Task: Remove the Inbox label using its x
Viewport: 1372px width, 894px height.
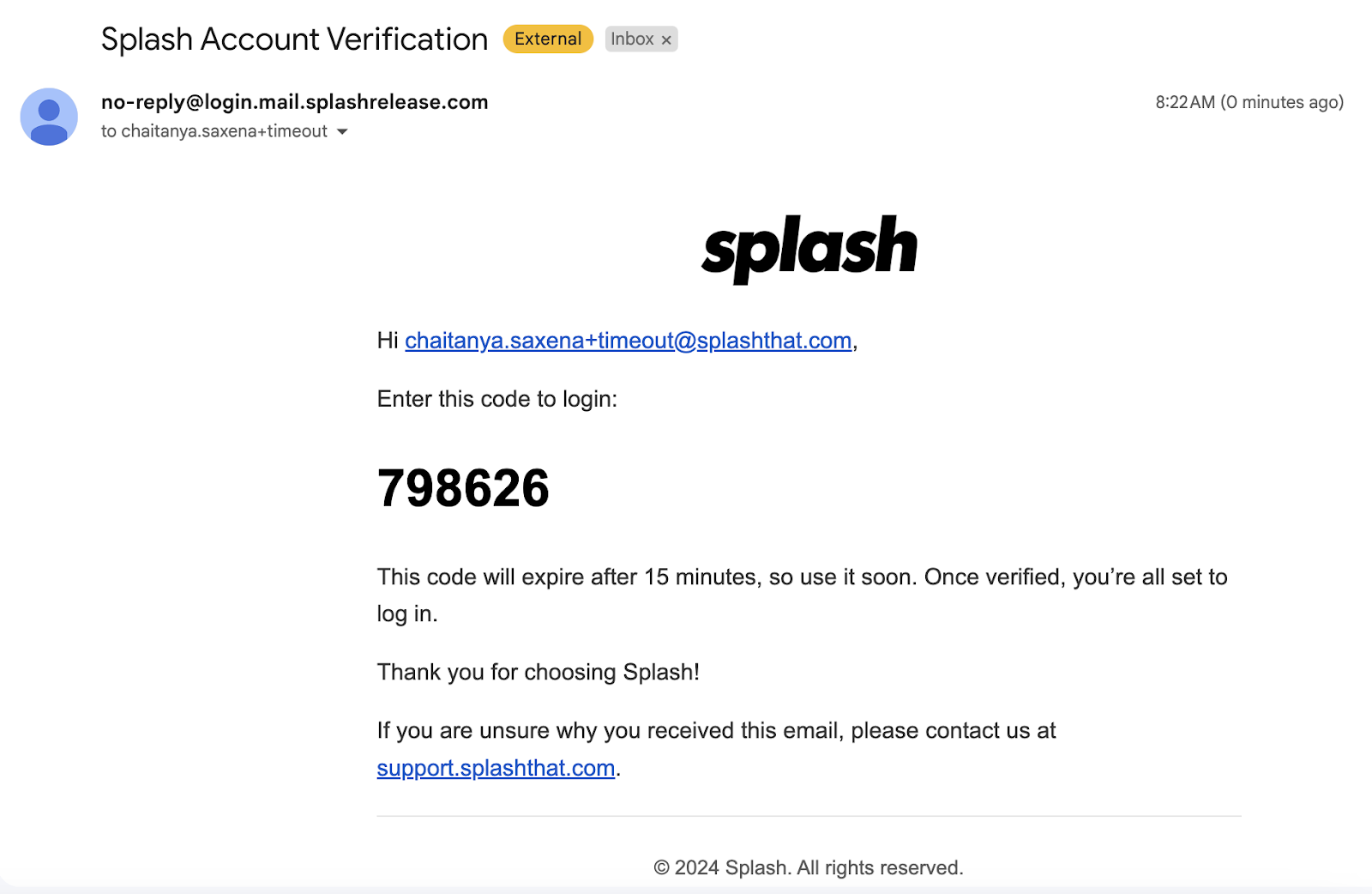Action: (x=666, y=39)
